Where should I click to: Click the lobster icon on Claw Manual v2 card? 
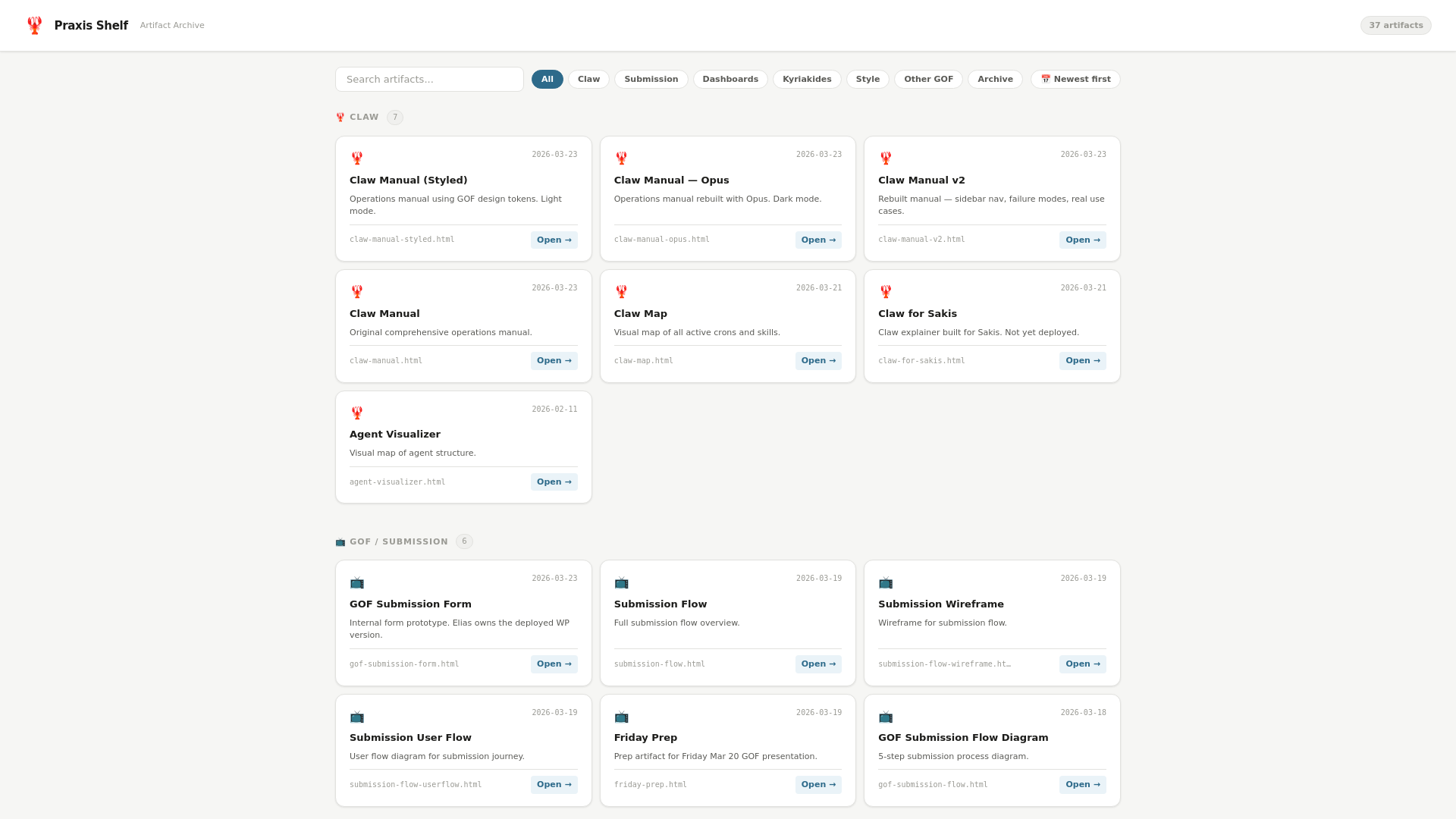886,158
